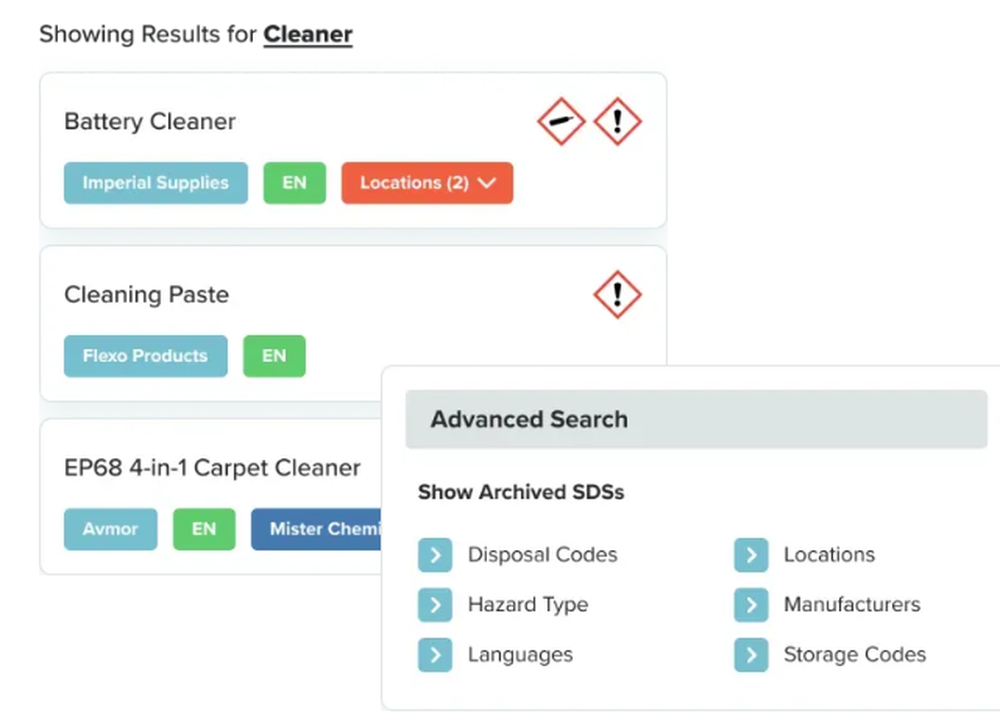
Task: Click the Manufacturers chevron icon
Action: (751, 604)
